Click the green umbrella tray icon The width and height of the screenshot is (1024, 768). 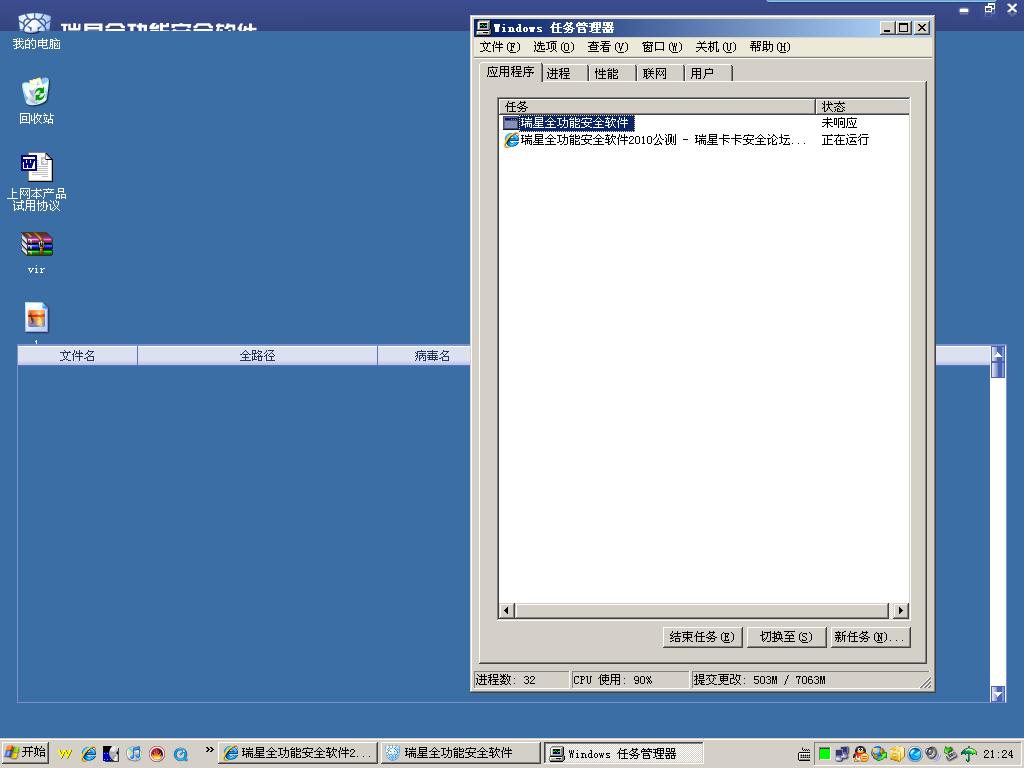(x=968, y=754)
